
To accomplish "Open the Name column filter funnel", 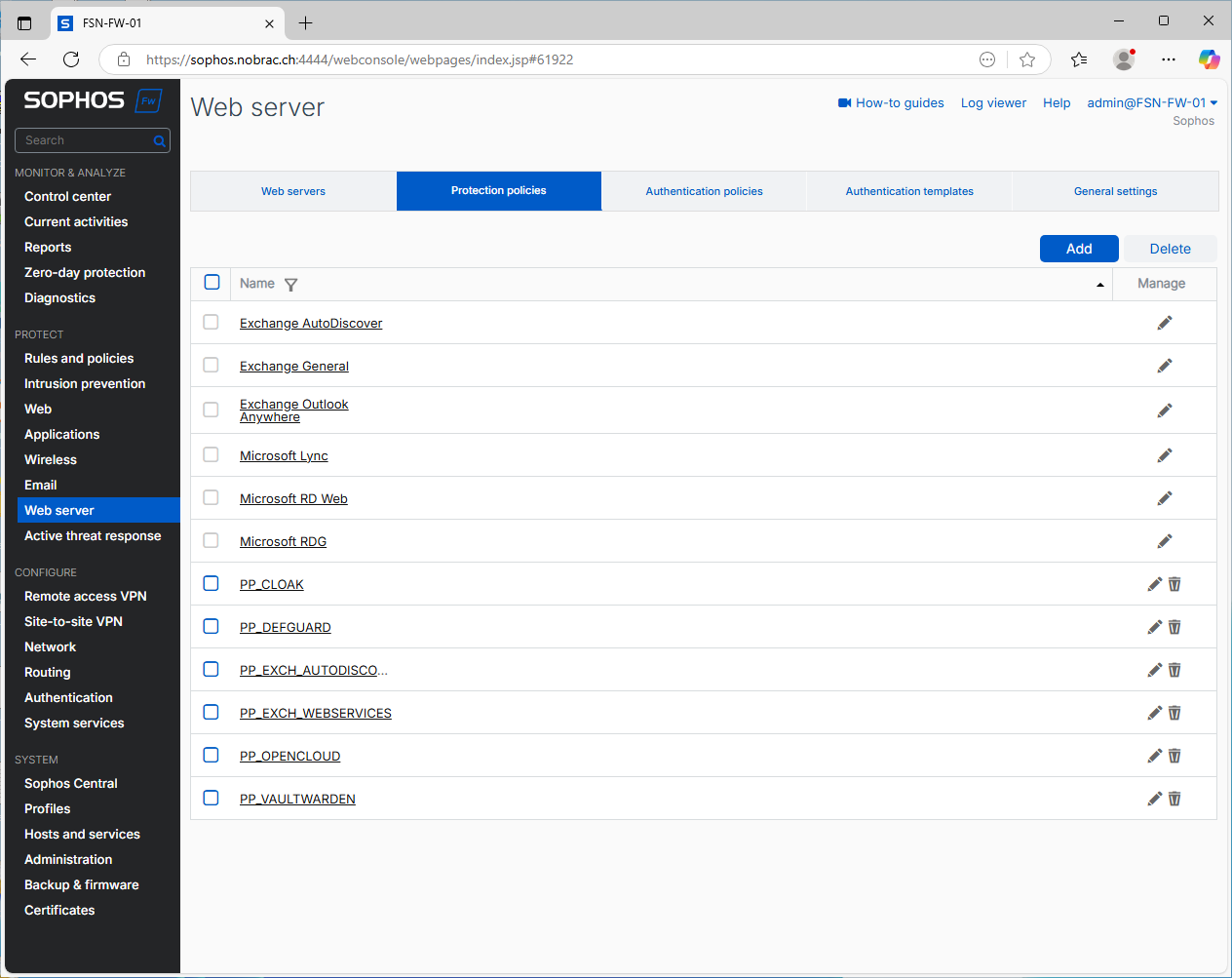I will pyautogui.click(x=290, y=285).
